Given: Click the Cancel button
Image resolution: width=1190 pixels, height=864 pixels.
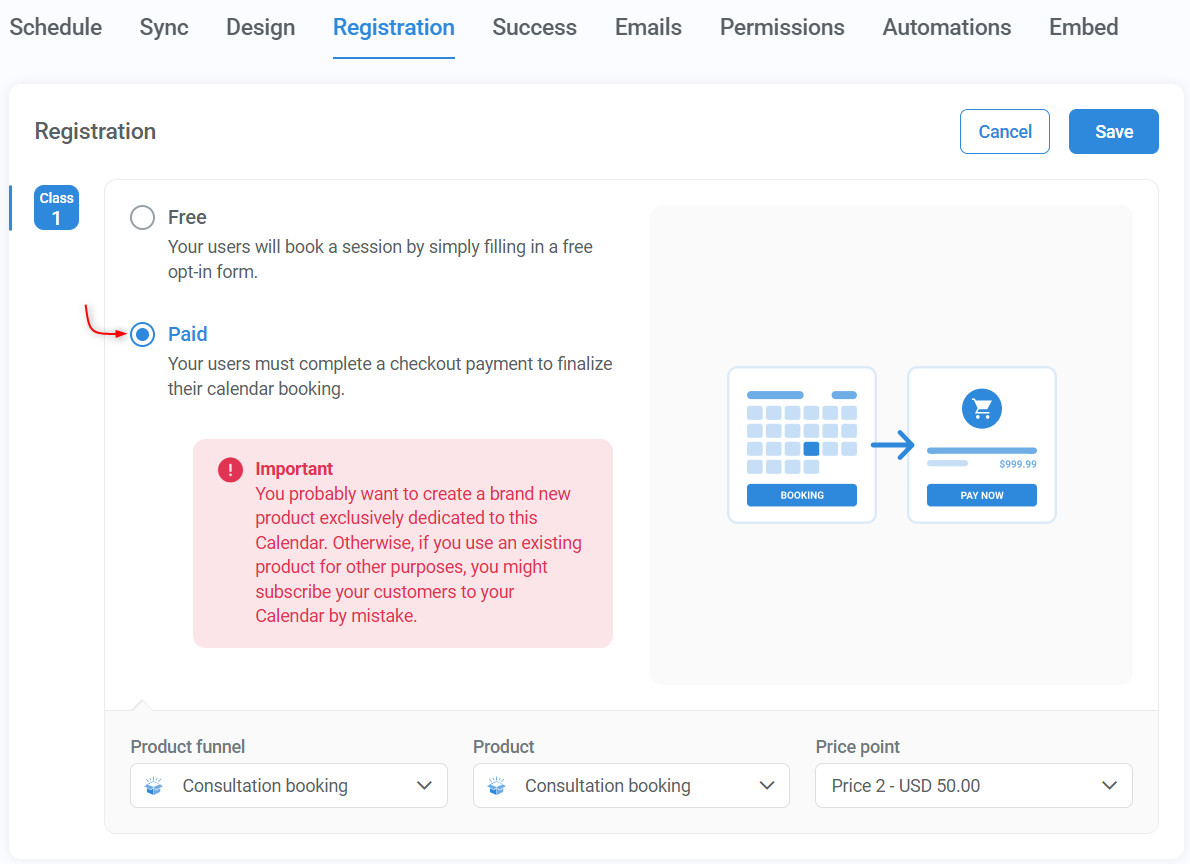Looking at the screenshot, I should tap(1004, 131).
